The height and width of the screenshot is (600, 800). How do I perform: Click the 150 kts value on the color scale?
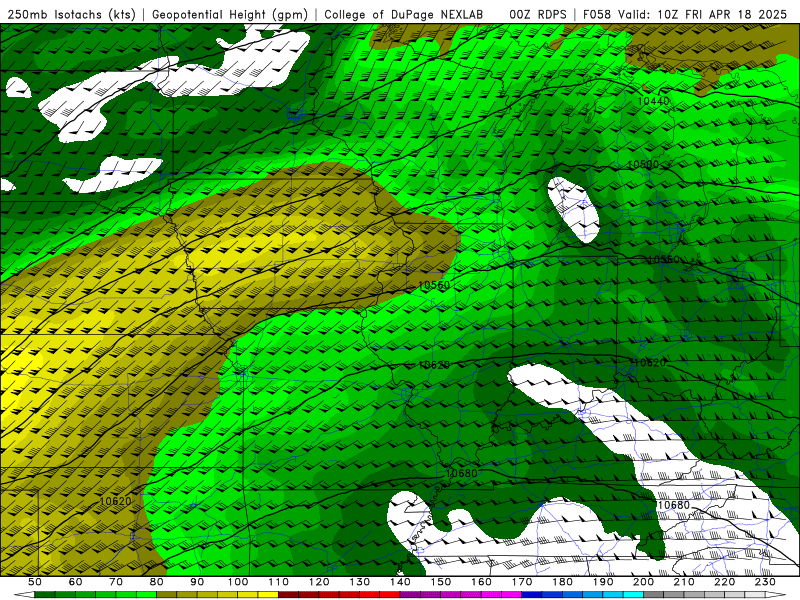441,582
